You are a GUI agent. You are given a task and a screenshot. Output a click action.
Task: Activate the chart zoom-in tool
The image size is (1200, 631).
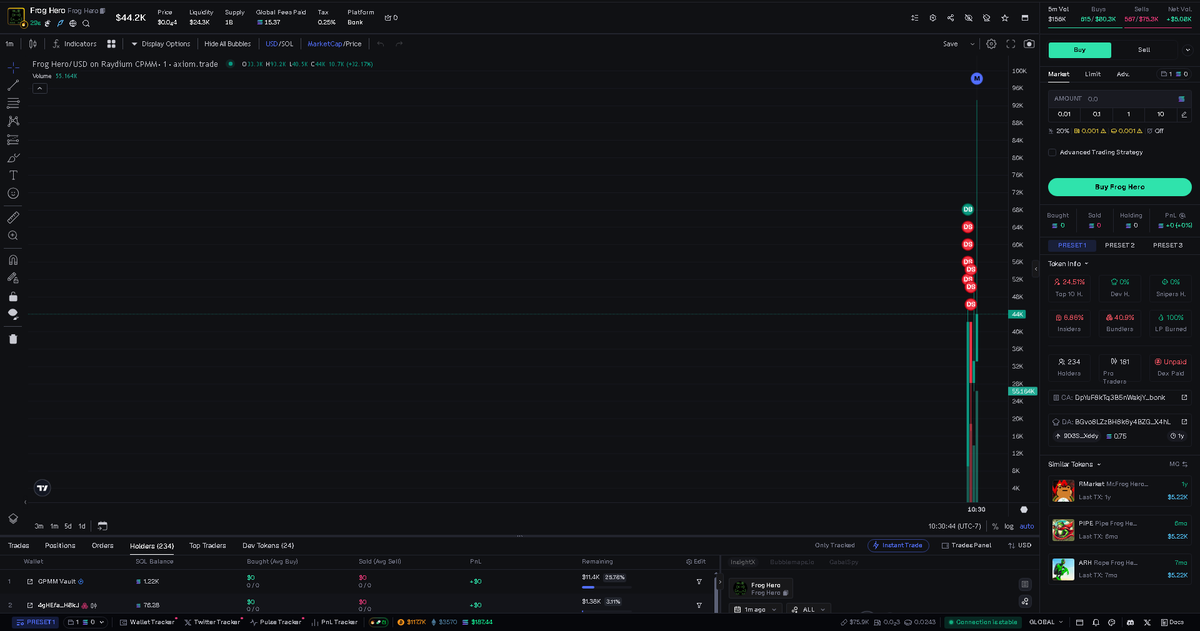pyautogui.click(x=13, y=235)
